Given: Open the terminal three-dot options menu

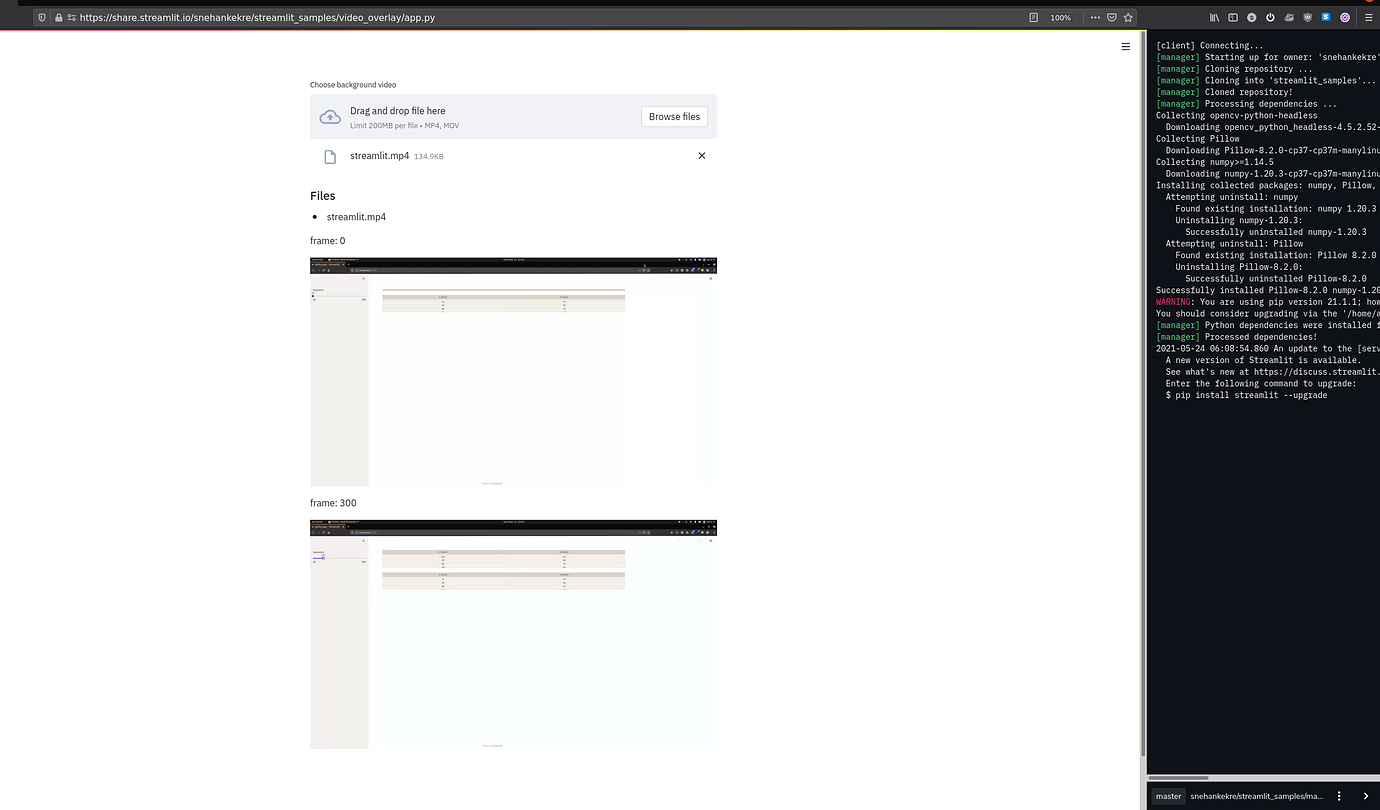Looking at the screenshot, I should (x=1339, y=796).
